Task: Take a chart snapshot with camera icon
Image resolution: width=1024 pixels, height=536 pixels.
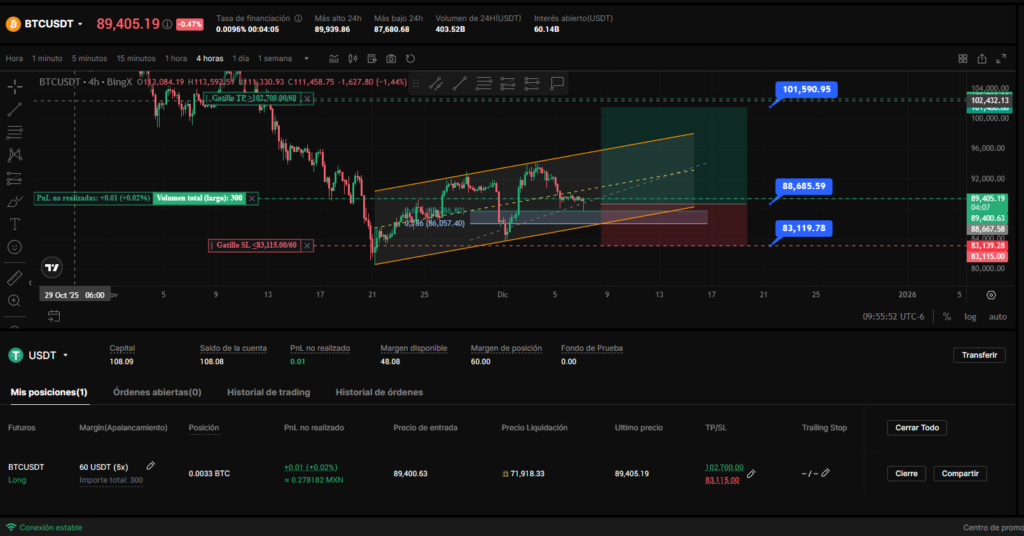Action: point(391,59)
